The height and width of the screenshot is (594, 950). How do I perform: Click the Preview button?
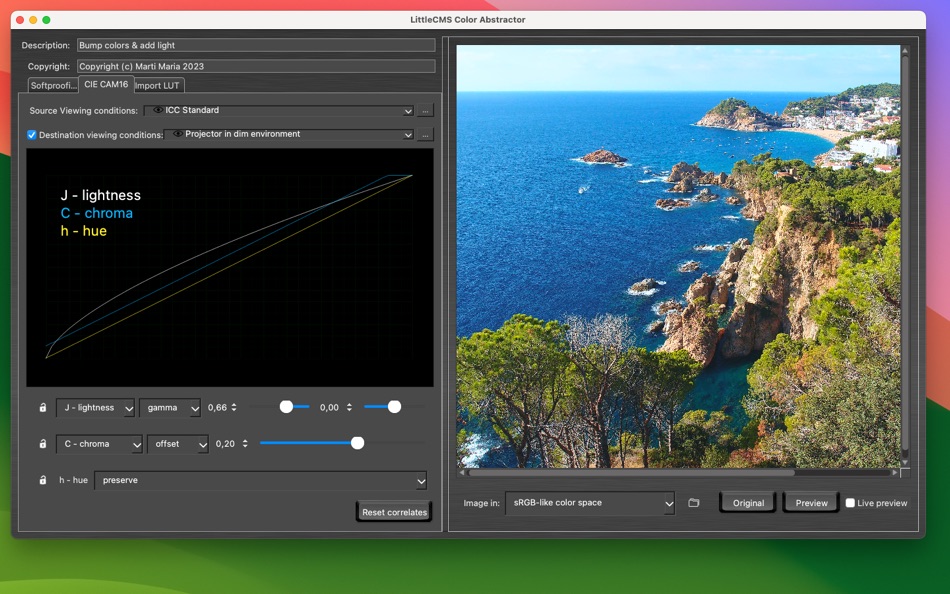point(811,502)
